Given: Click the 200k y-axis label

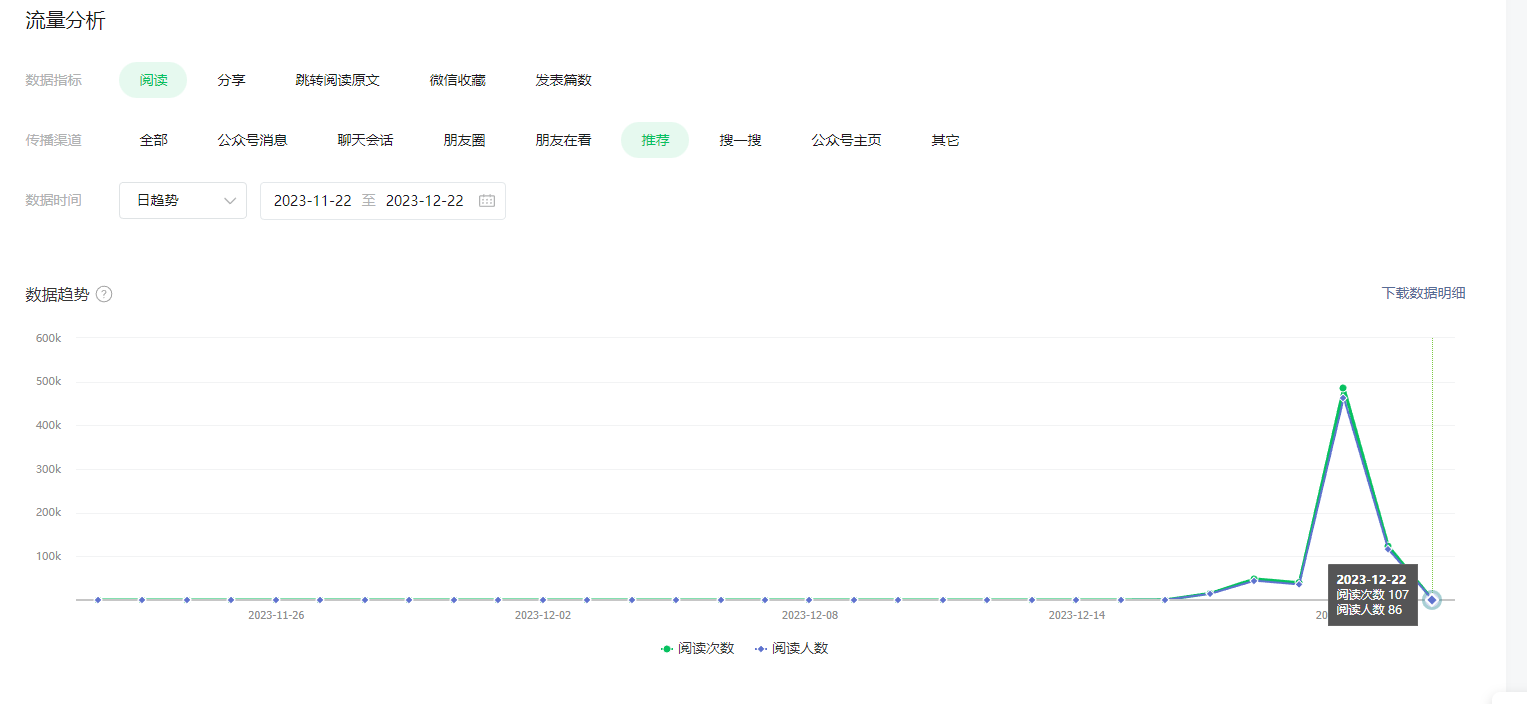Looking at the screenshot, I should pyautogui.click(x=48, y=513).
